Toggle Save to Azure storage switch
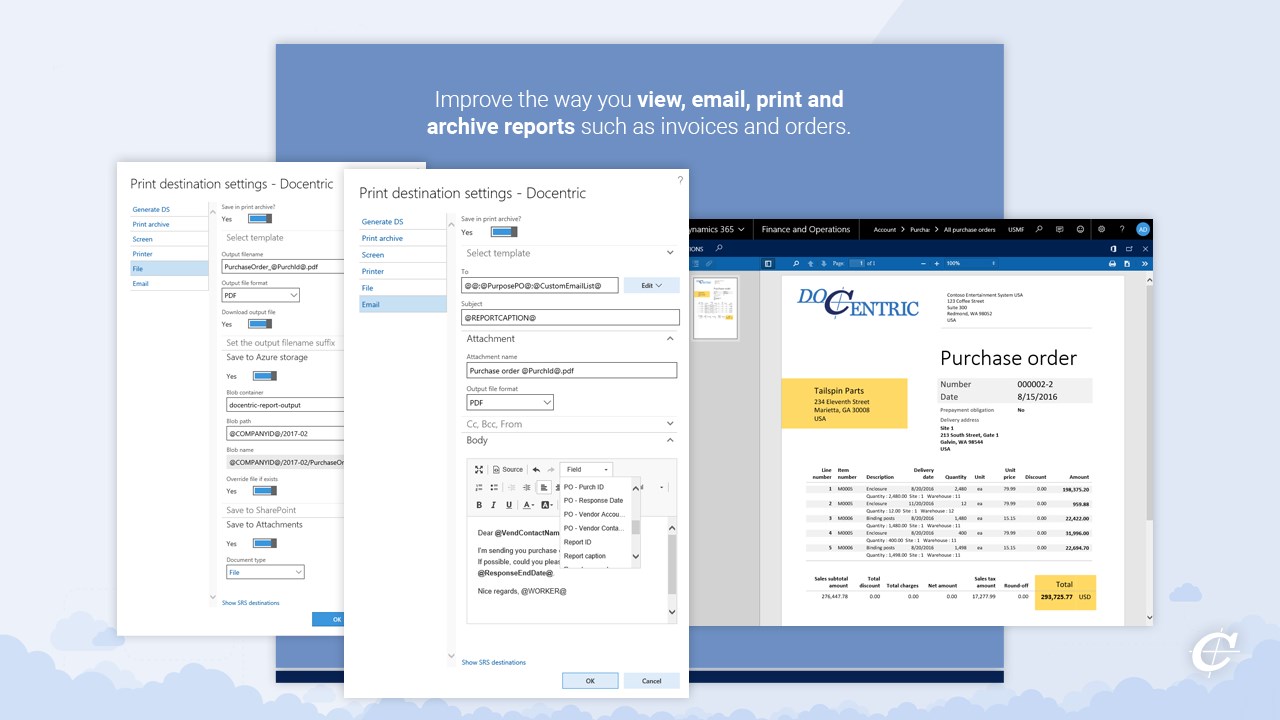 click(x=265, y=376)
